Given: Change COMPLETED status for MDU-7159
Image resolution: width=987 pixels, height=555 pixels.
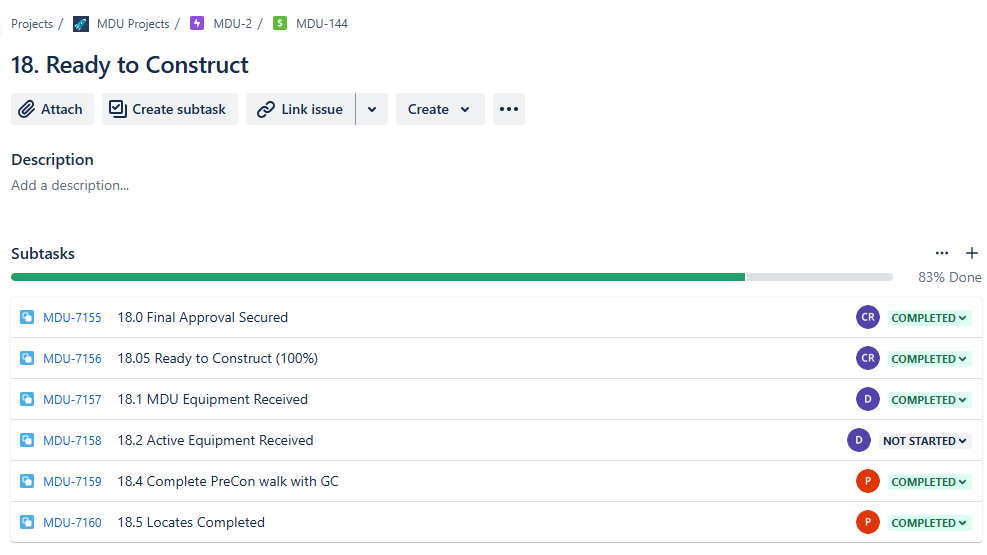Looking at the screenshot, I should click(928, 482).
